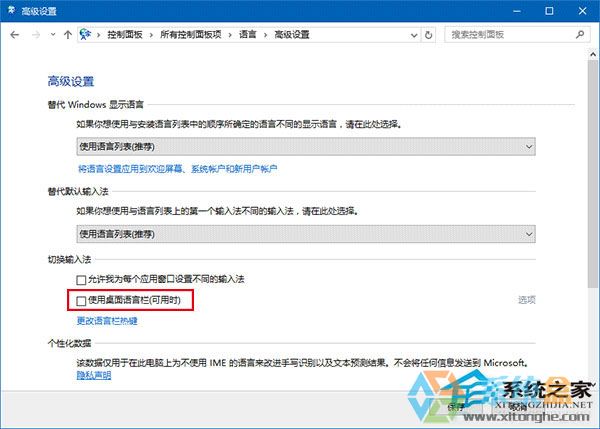600x429 pixels.
Task: Open 更改语言栏热键 link
Action: tap(107, 321)
